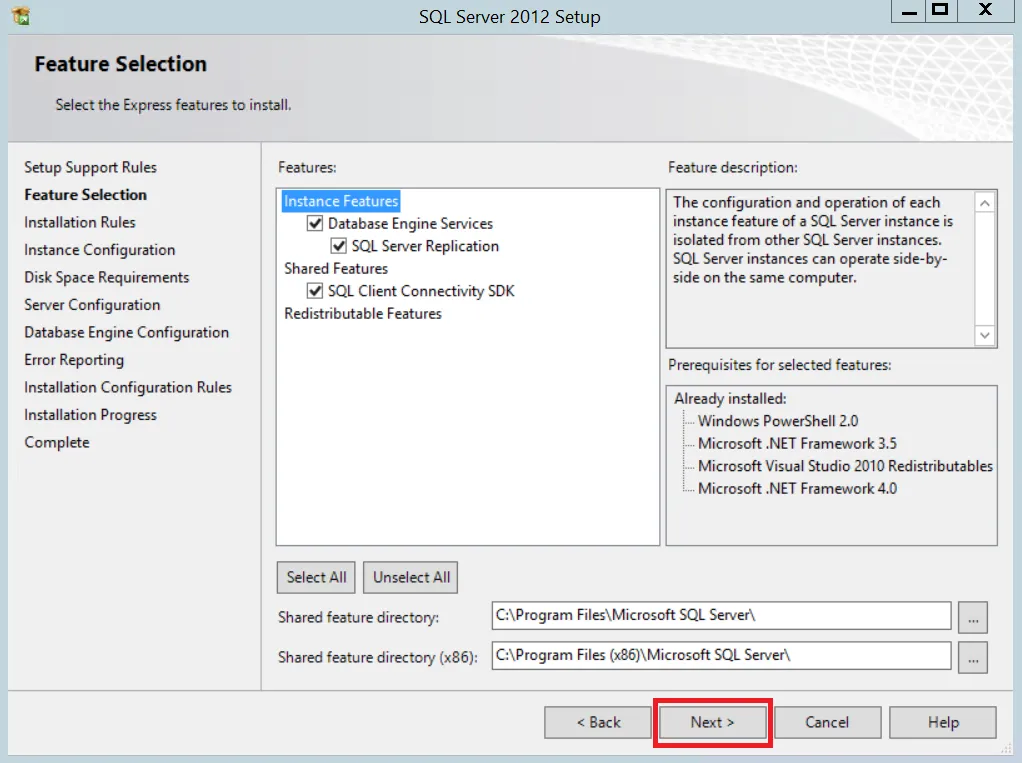Uncheck the SQL Server Replication checkbox
The height and width of the screenshot is (763, 1022).
tap(338, 246)
